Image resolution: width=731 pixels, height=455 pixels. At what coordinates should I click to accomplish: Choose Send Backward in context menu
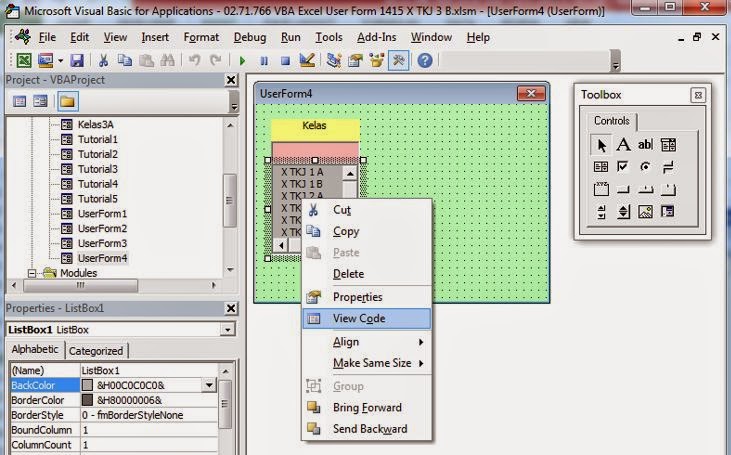[366, 429]
